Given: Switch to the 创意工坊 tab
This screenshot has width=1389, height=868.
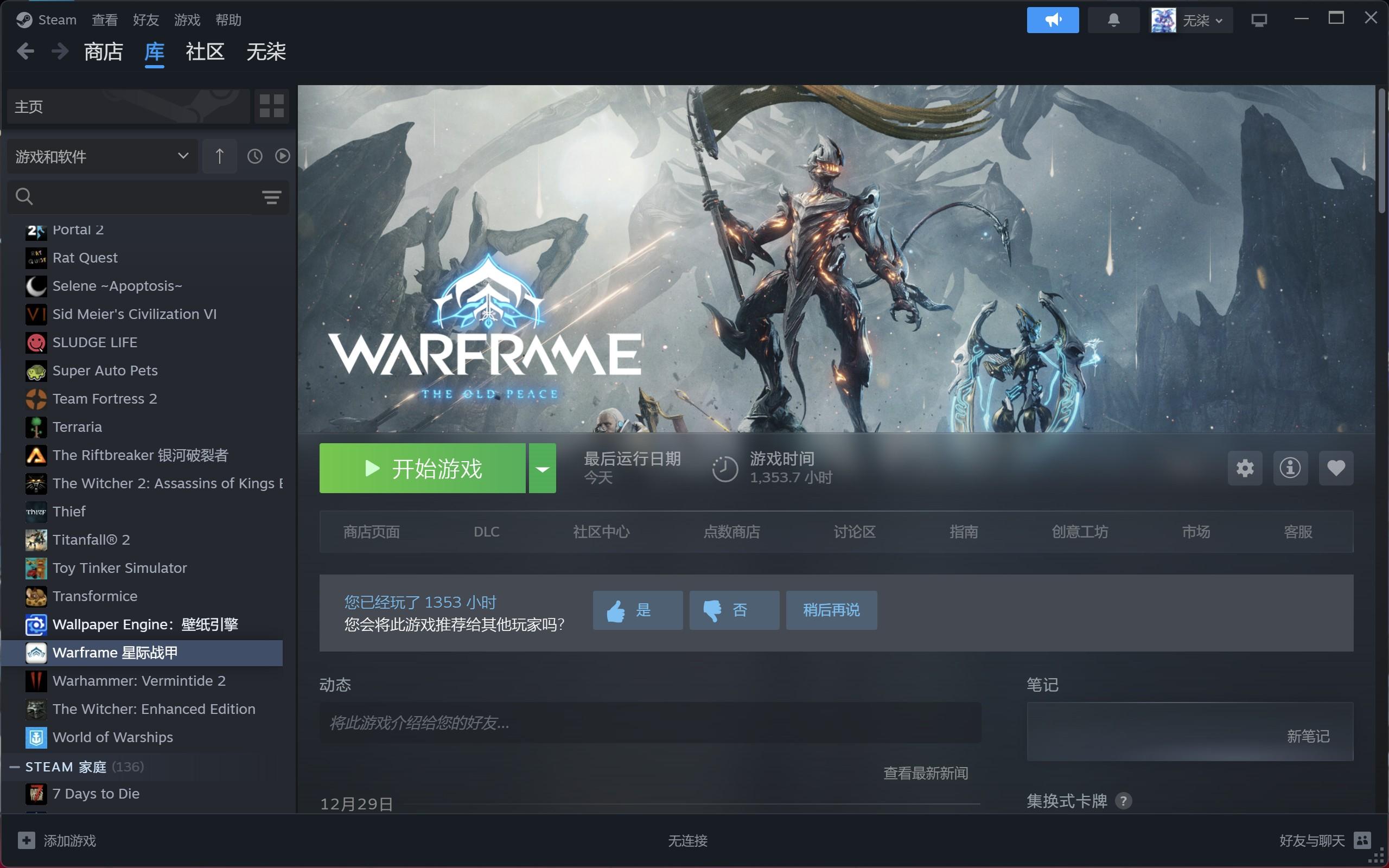Looking at the screenshot, I should [1079, 532].
